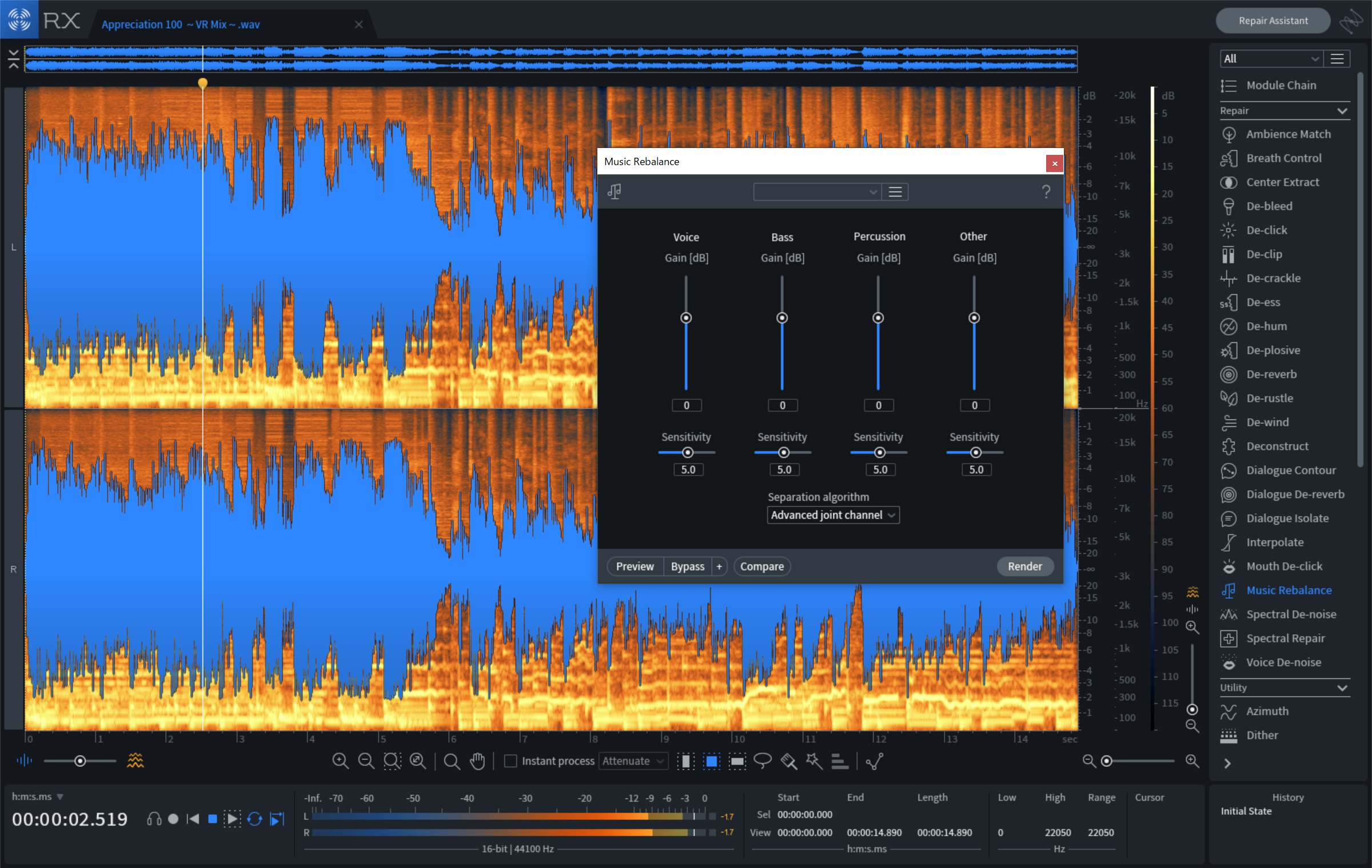Toggle playhead follows playback button
The width and height of the screenshot is (1372, 868).
tap(277, 819)
